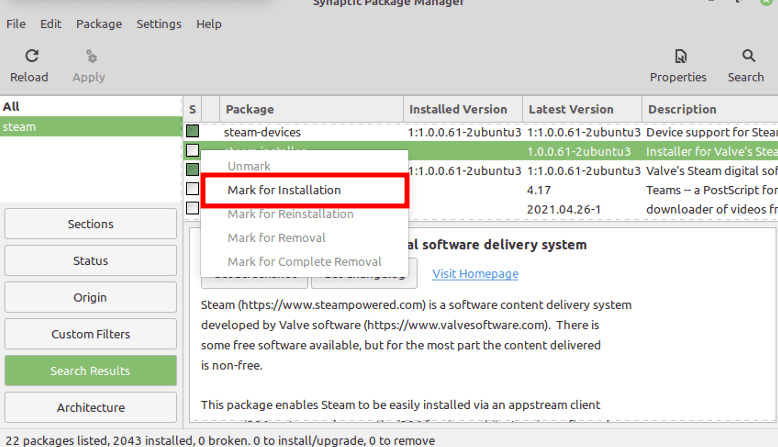The height and width of the screenshot is (447, 778).
Task: Click the Teams -- a PostScript description cell
Action: 712,190
